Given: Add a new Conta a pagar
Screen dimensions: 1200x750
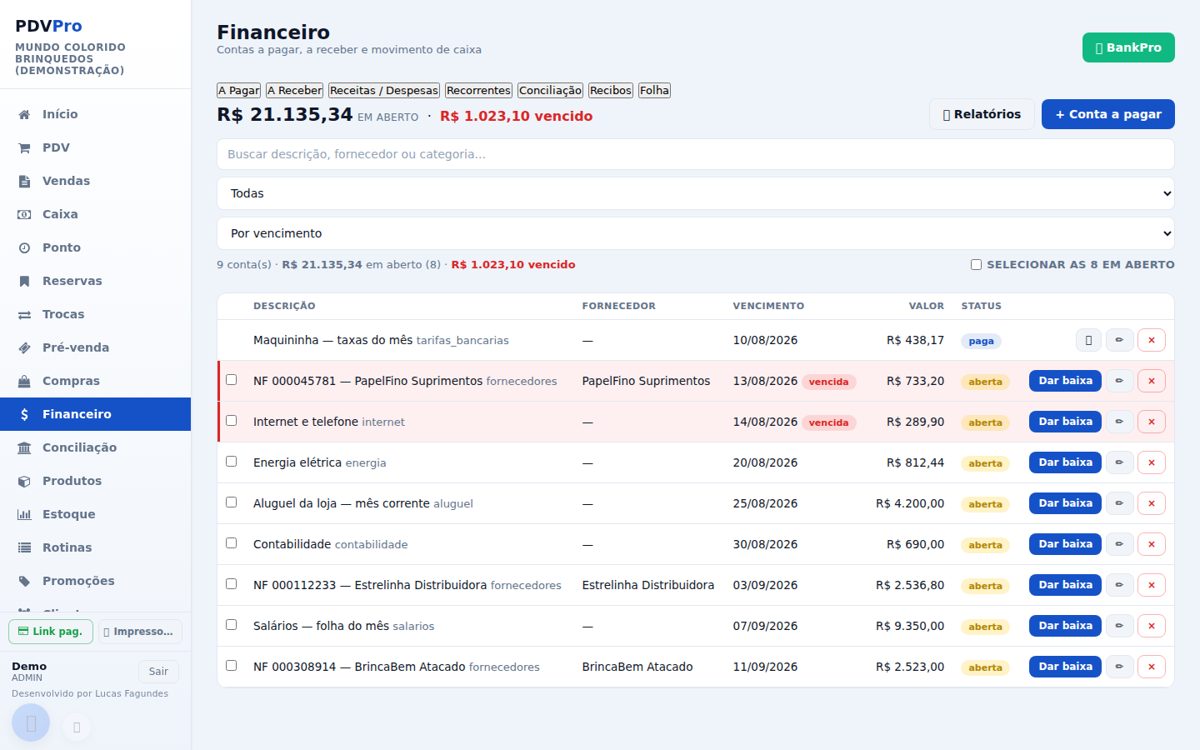Looking at the screenshot, I should pyautogui.click(x=1108, y=114).
